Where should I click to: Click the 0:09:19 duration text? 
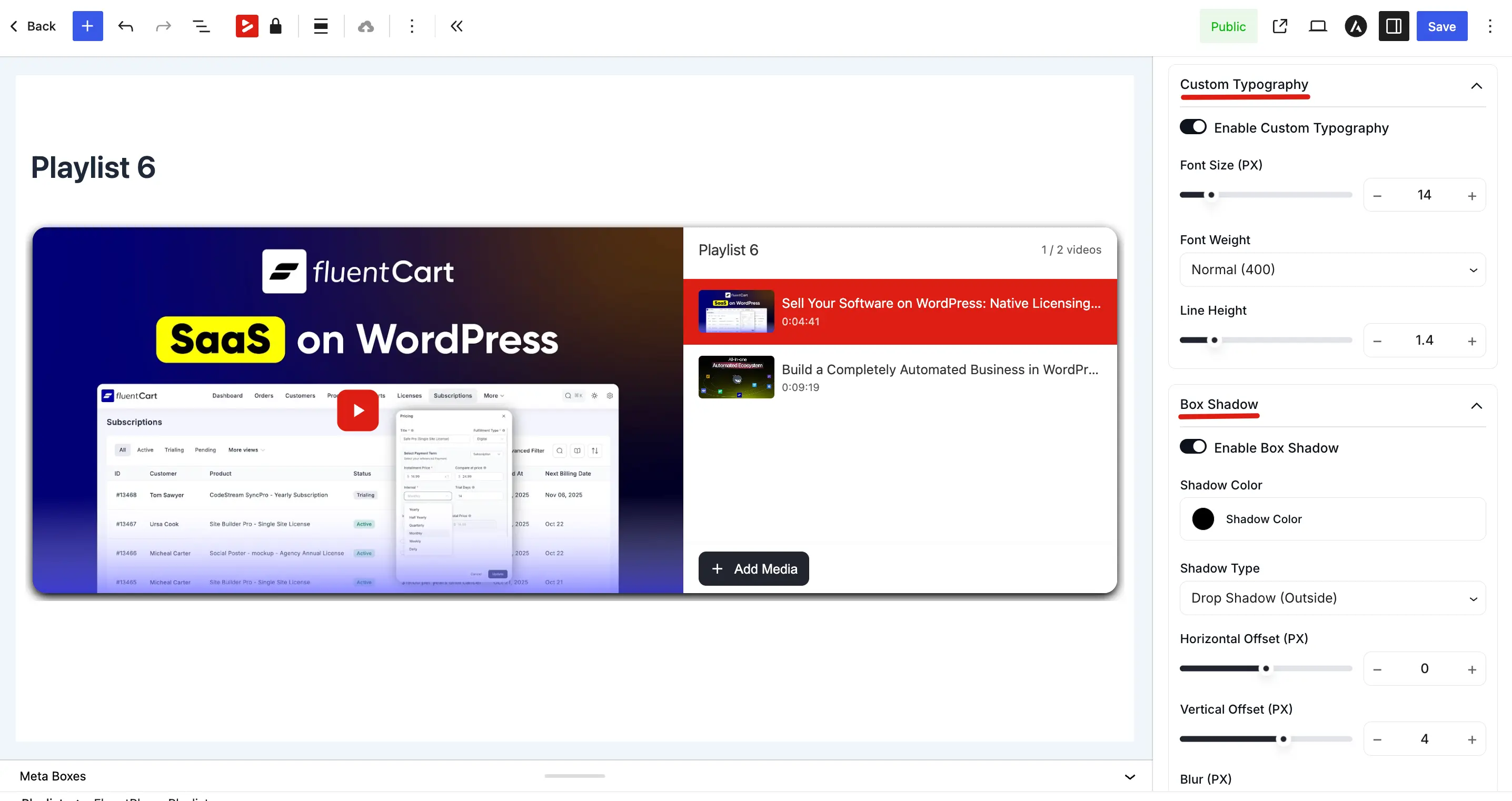click(x=801, y=387)
